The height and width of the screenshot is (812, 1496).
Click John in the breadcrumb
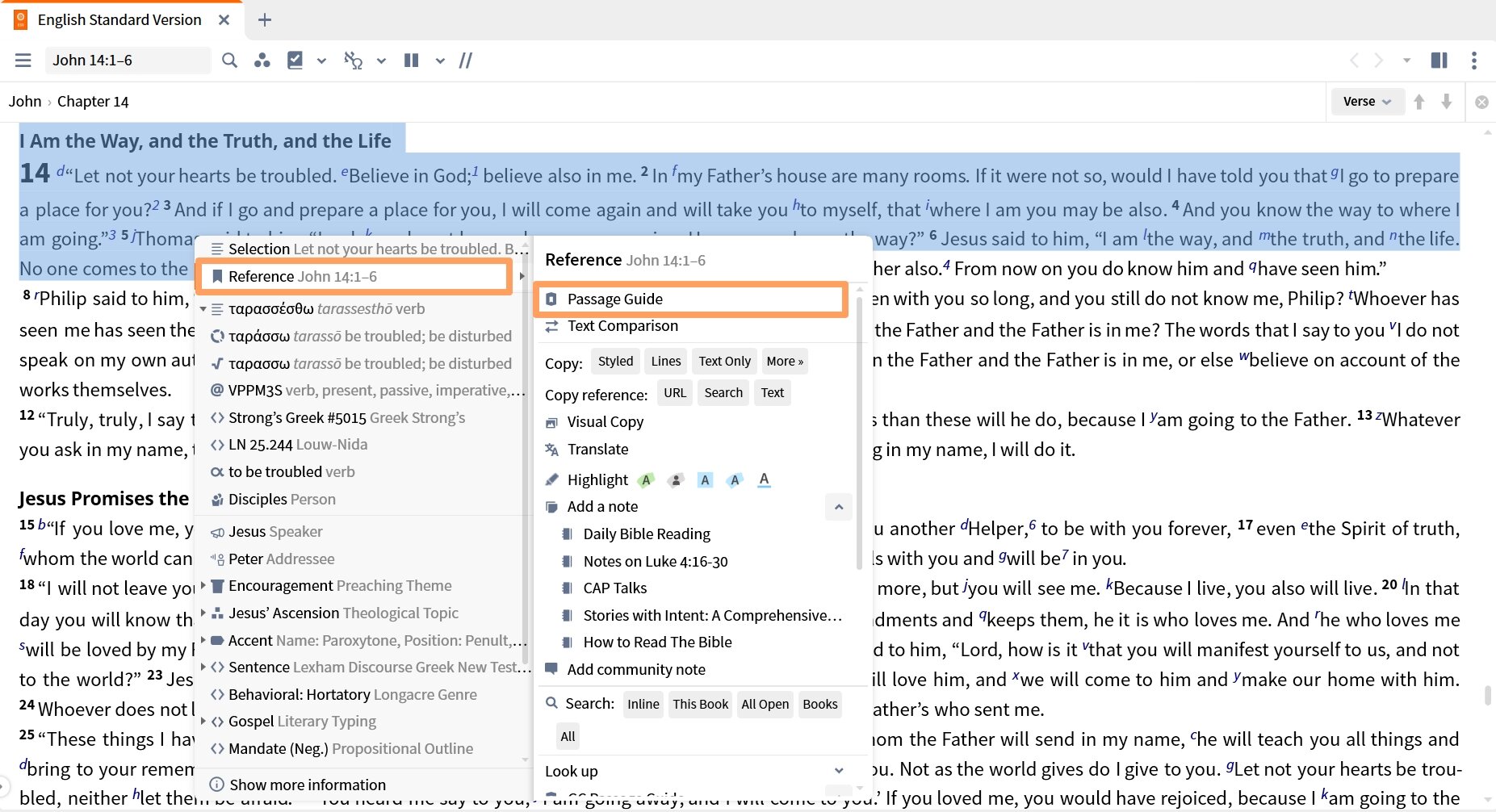click(x=25, y=102)
